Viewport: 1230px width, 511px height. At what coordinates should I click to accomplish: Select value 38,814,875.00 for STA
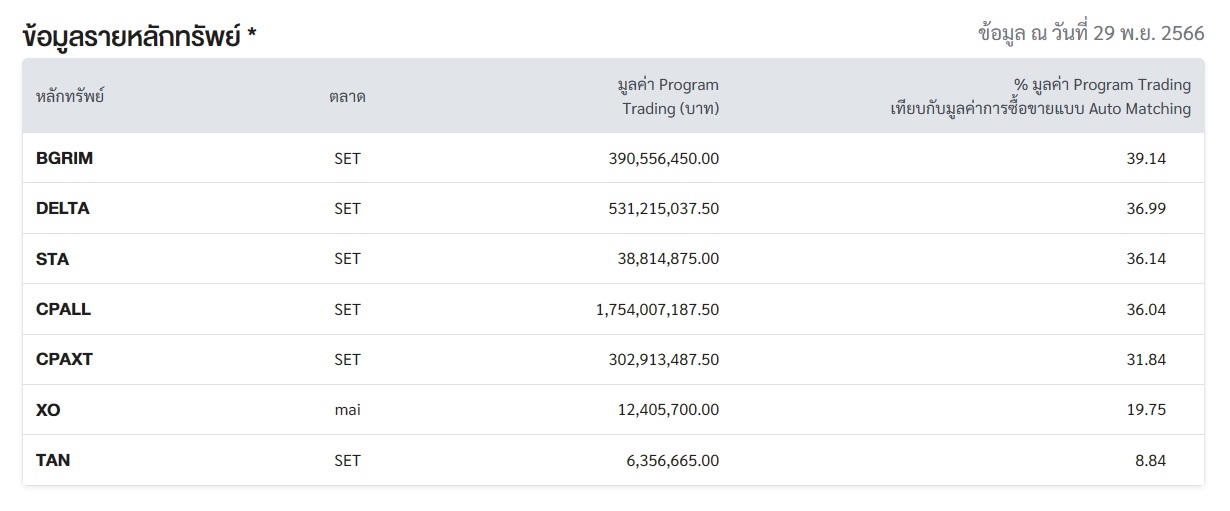(668, 259)
